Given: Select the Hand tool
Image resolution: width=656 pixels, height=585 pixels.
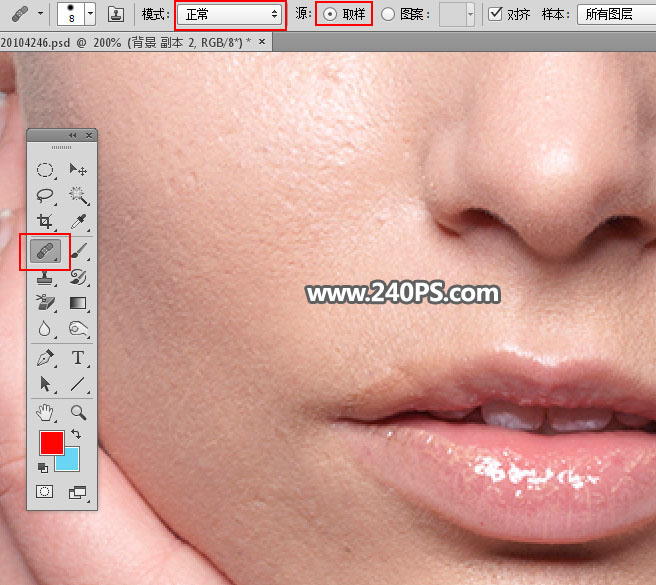Looking at the screenshot, I should pos(45,413).
